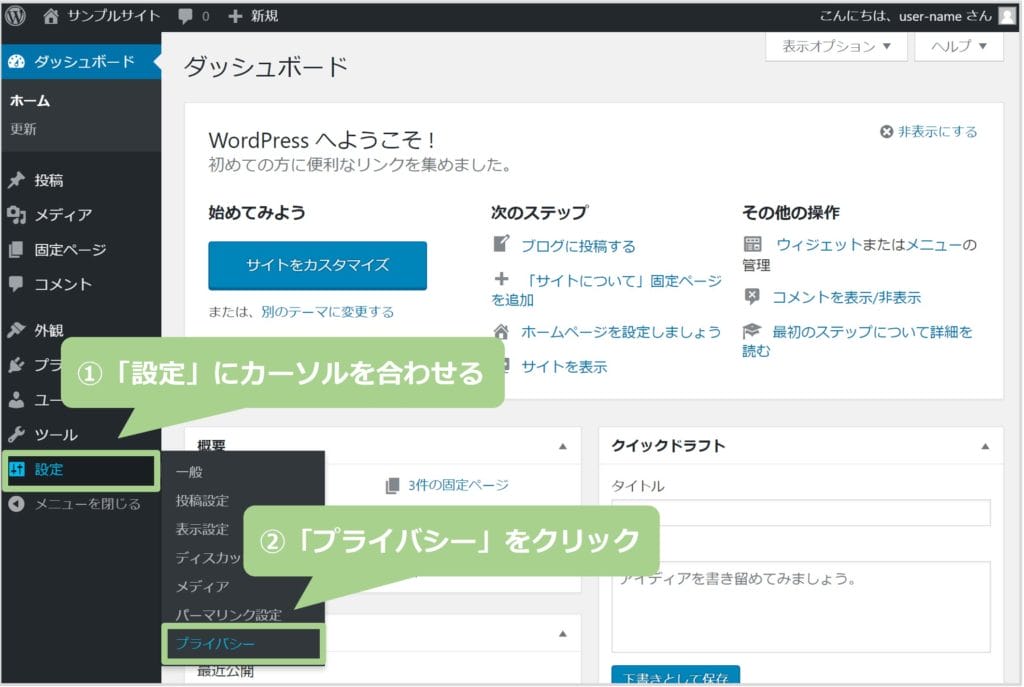This screenshot has width=1024, height=687.
Task: Click the ダッシュボード gauge icon
Action: 16,62
